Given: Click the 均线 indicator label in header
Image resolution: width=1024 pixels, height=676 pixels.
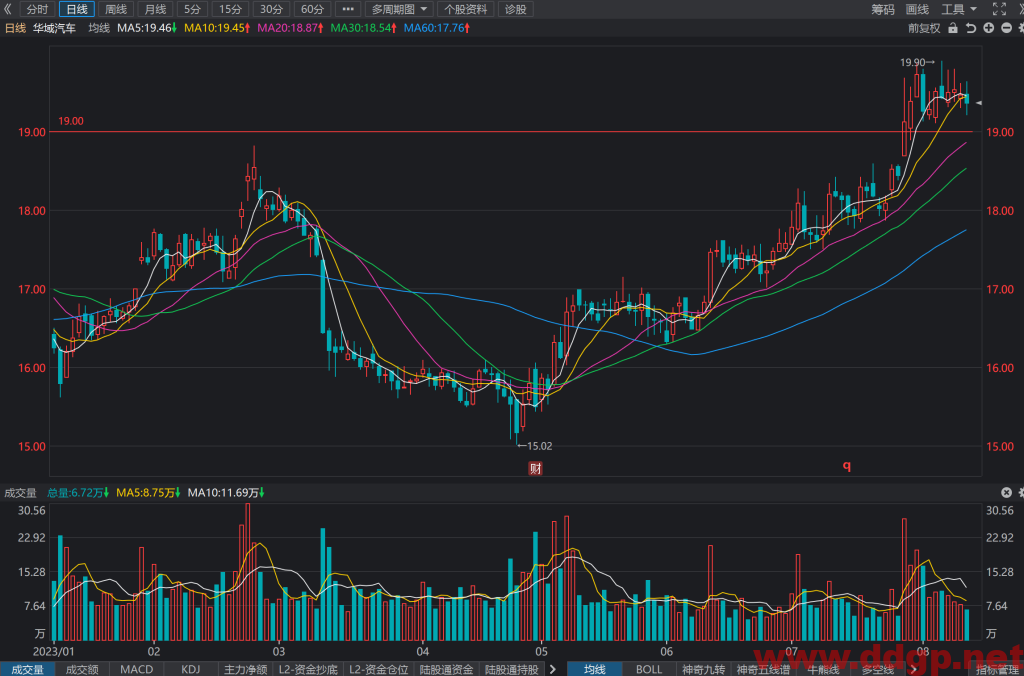Looking at the screenshot, I should click(99, 28).
